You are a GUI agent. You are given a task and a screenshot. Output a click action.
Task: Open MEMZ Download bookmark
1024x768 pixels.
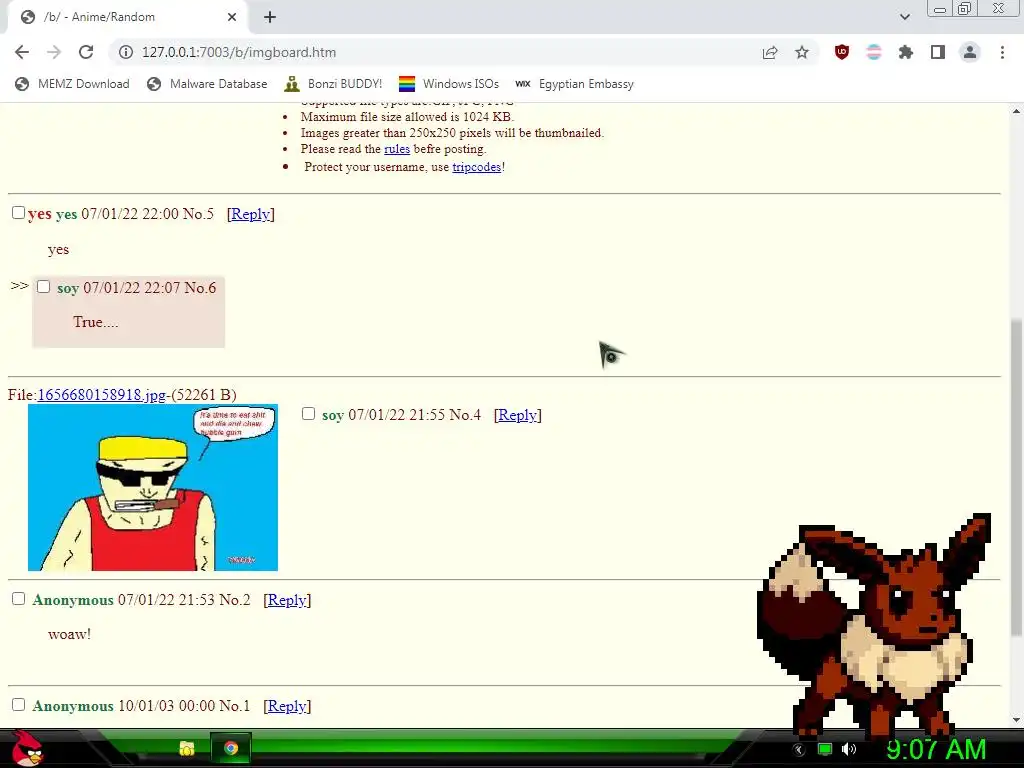coord(72,84)
